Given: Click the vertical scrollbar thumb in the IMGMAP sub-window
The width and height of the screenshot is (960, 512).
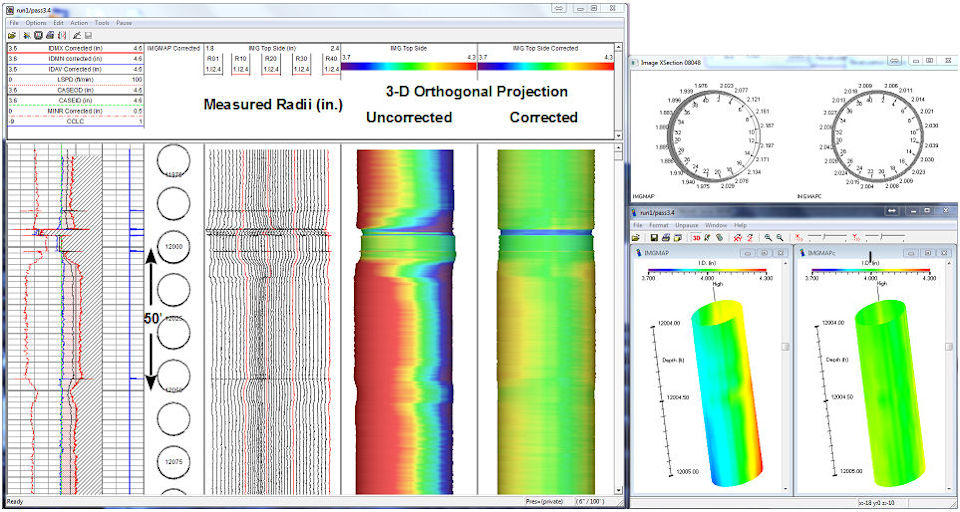Looking at the screenshot, I should (x=786, y=347).
